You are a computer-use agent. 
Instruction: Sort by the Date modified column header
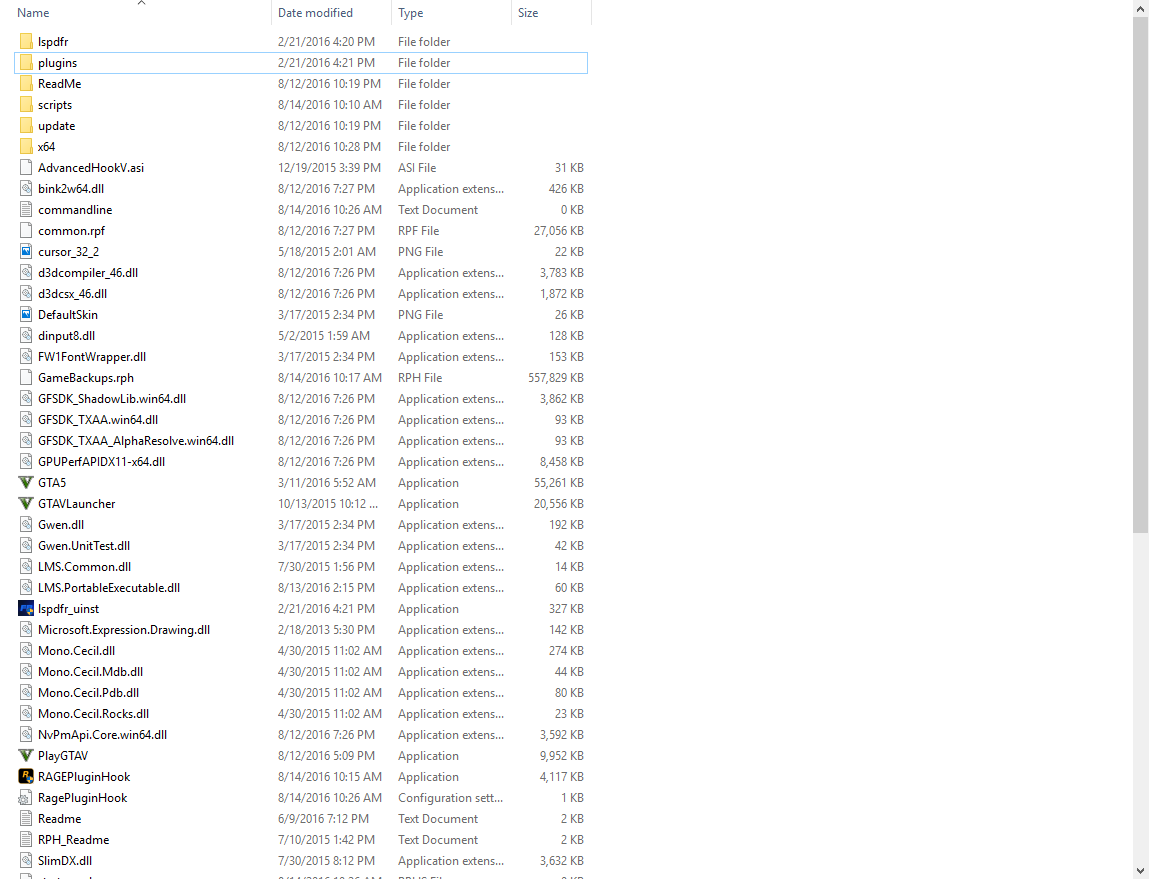pyautogui.click(x=315, y=12)
